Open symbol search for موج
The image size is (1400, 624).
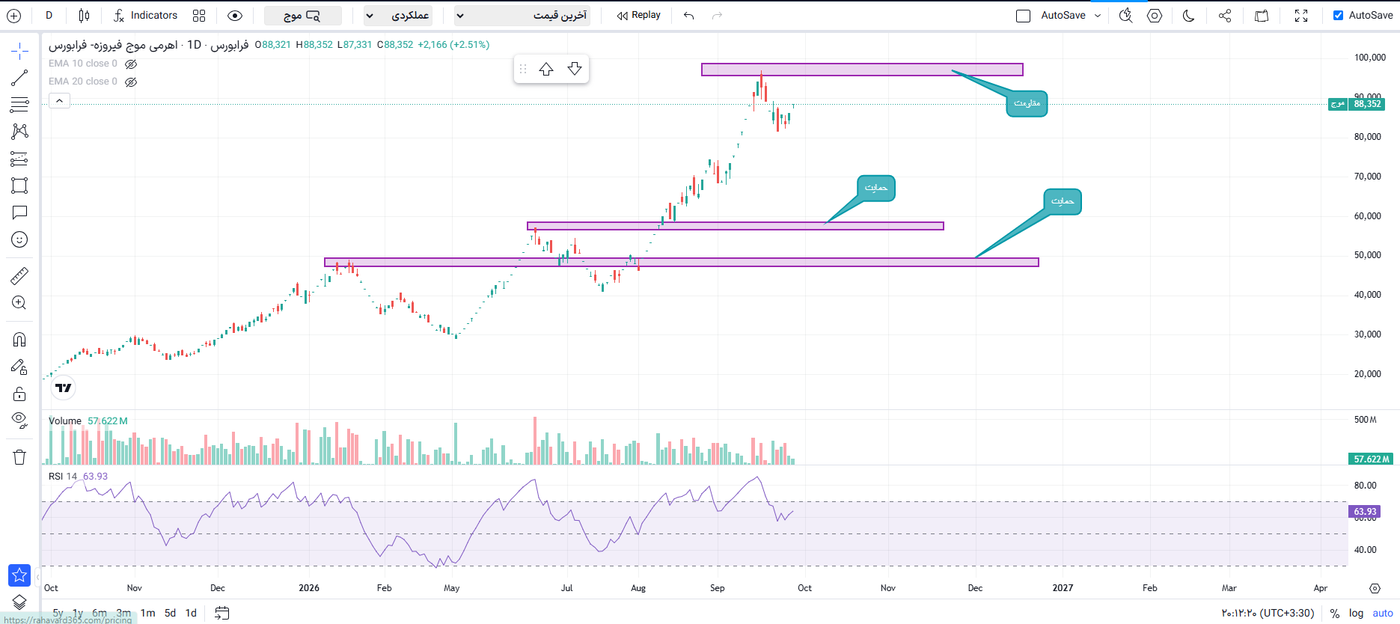pos(303,16)
